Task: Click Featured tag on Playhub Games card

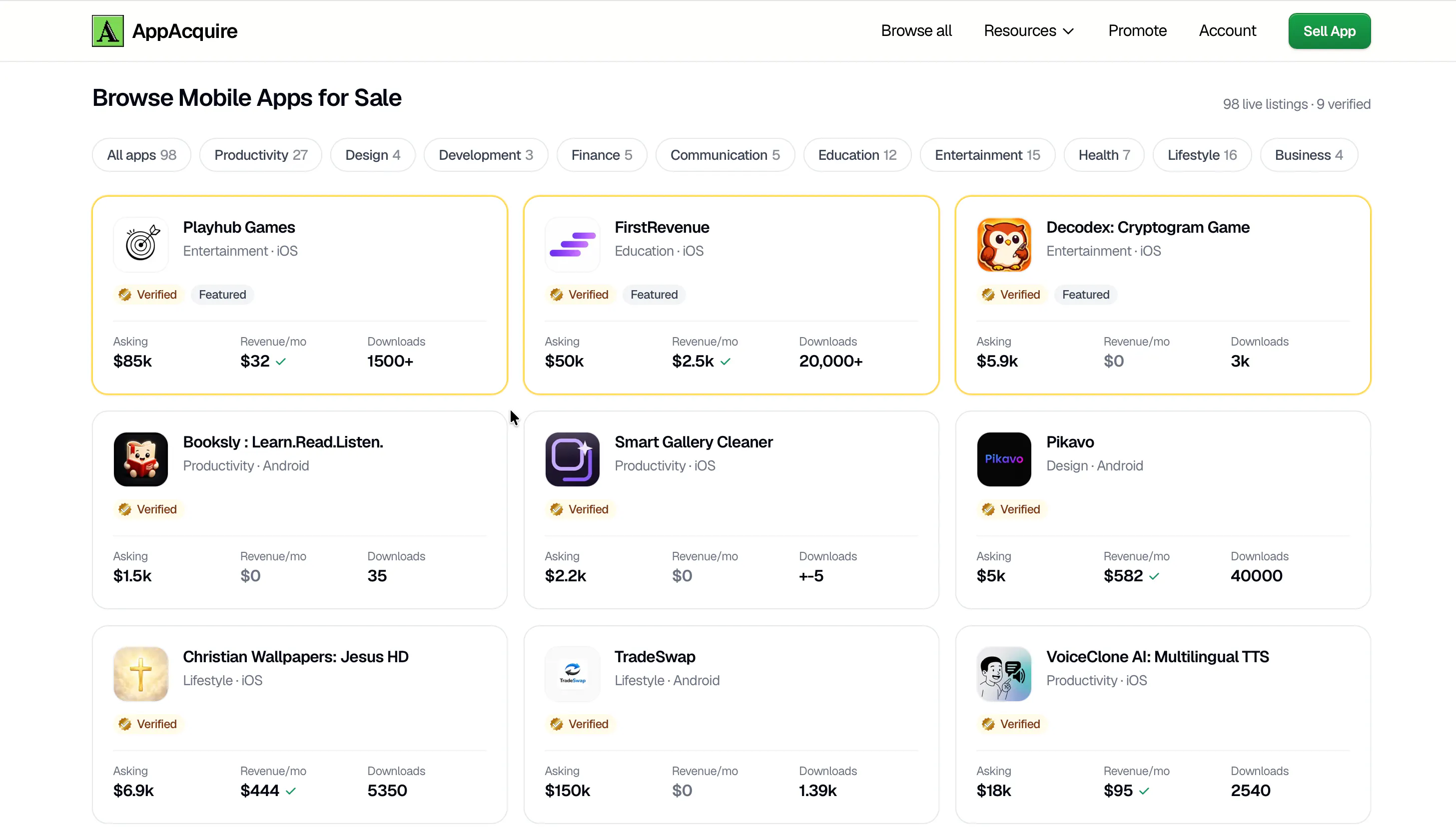Action: pos(223,295)
